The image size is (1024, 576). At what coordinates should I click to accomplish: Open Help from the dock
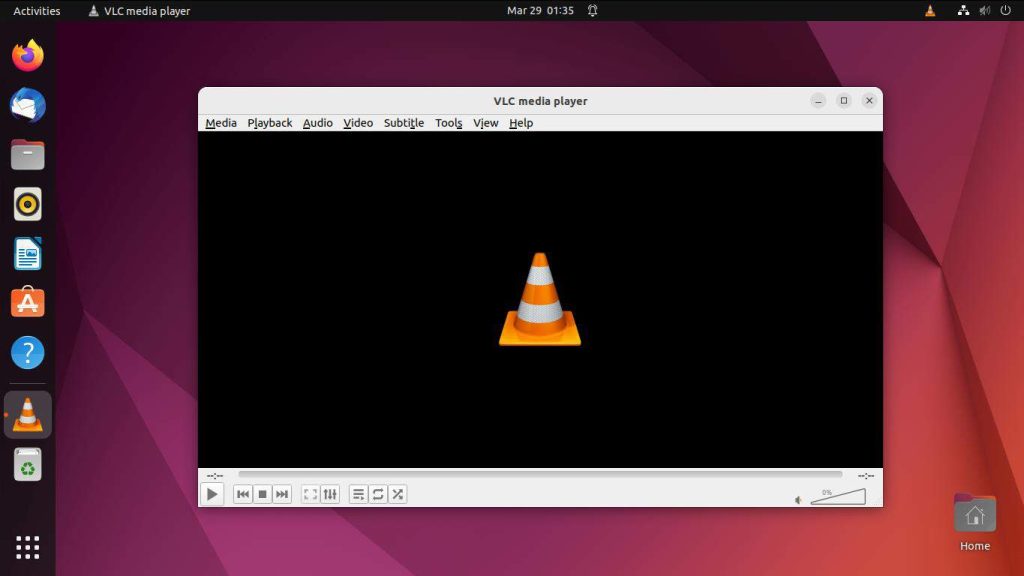point(27,352)
